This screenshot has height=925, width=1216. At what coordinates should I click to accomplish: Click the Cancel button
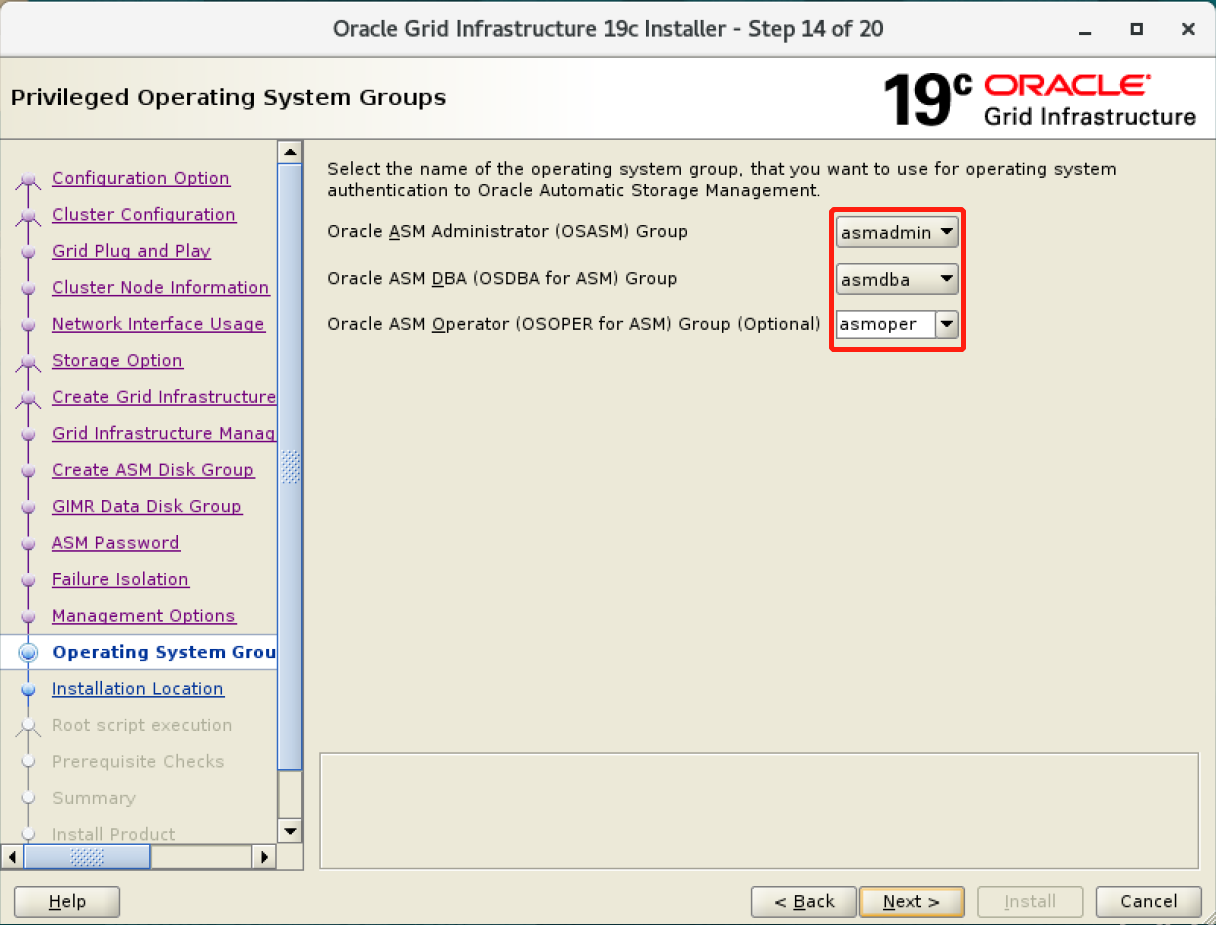click(x=1149, y=902)
